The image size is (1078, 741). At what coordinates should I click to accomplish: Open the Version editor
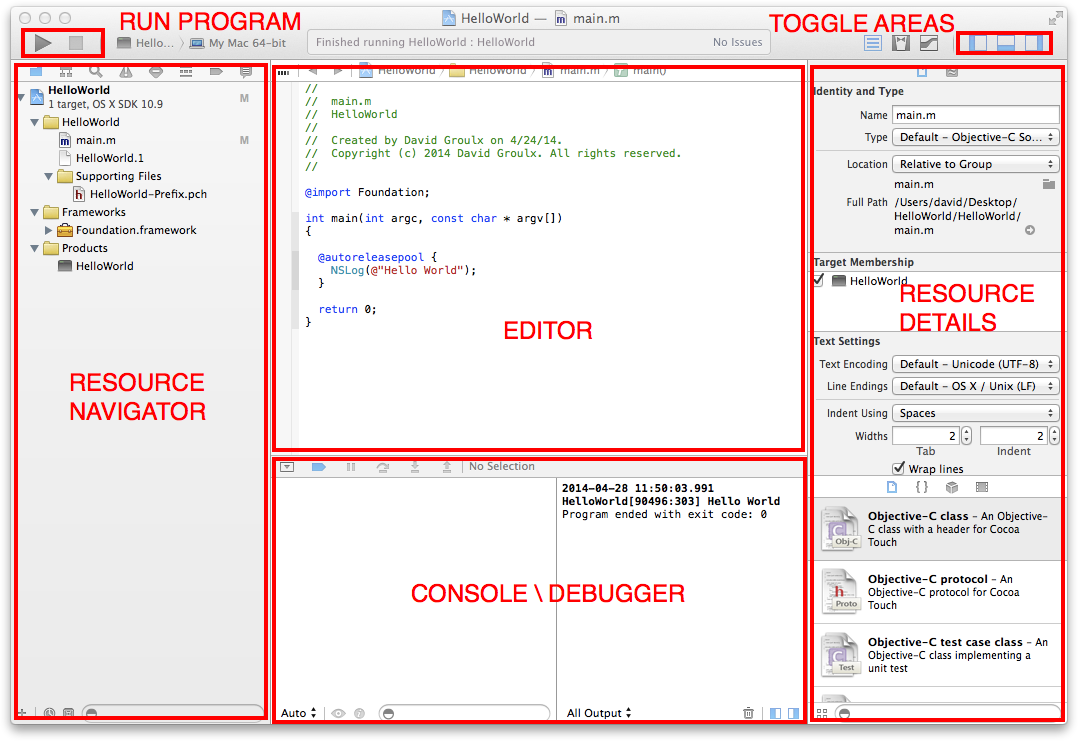tap(929, 43)
